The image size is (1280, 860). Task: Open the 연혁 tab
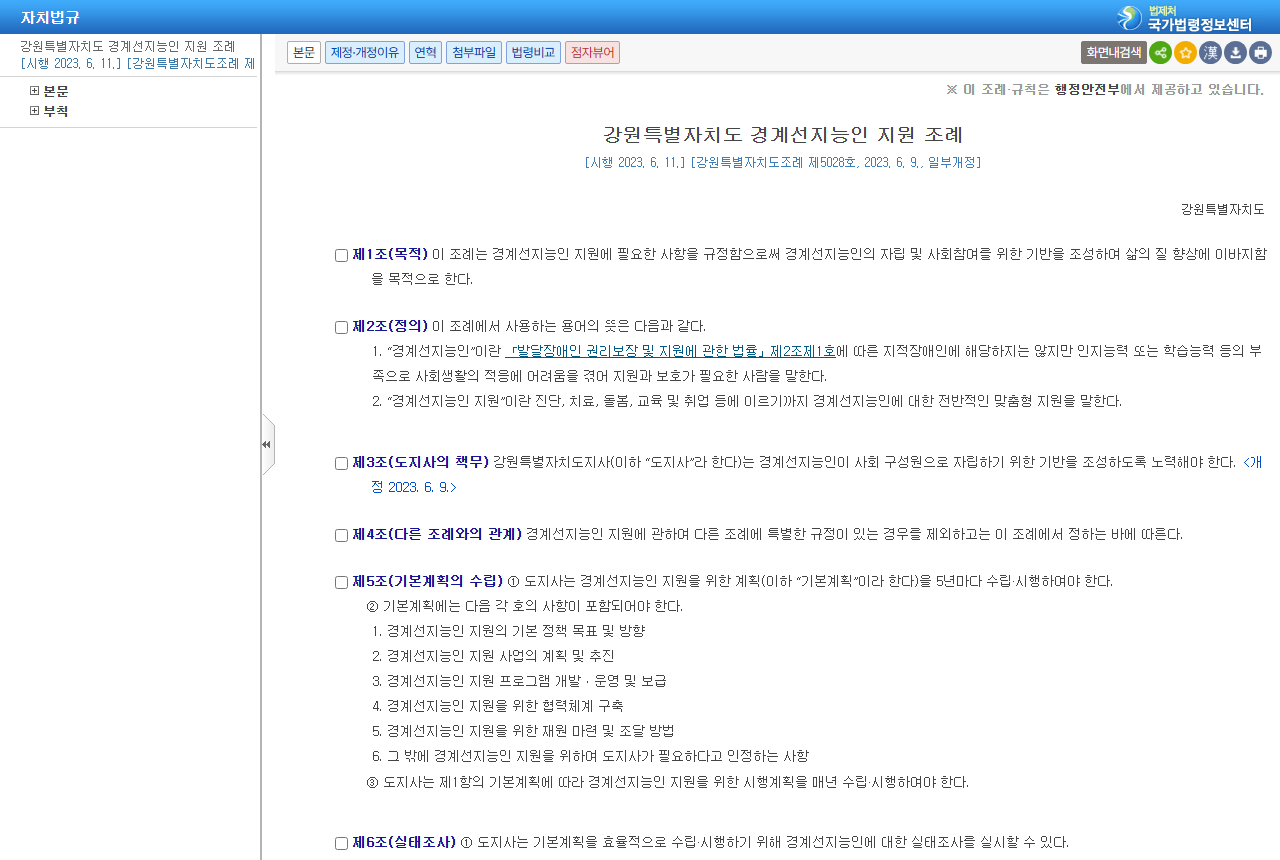pos(426,53)
